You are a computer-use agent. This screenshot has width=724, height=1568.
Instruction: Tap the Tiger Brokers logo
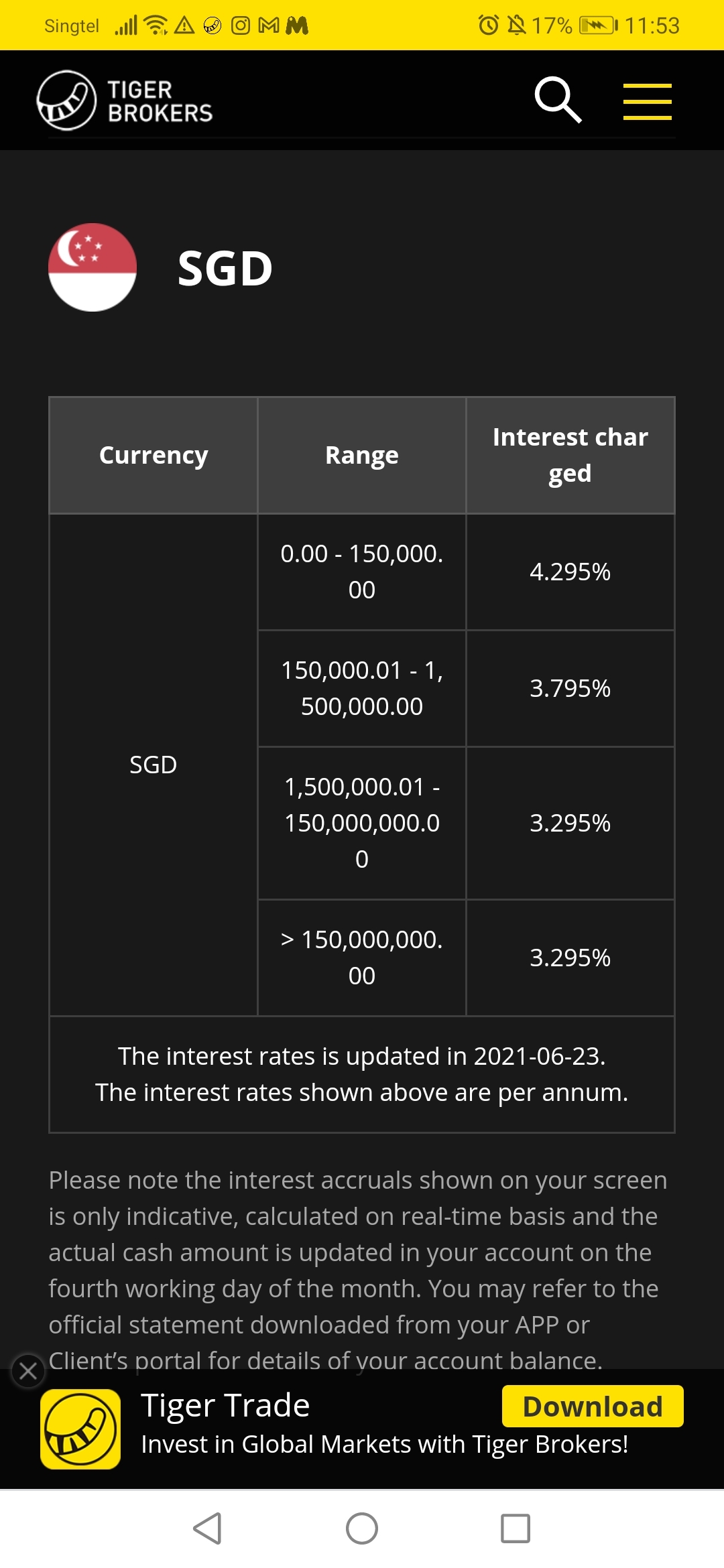click(x=125, y=101)
